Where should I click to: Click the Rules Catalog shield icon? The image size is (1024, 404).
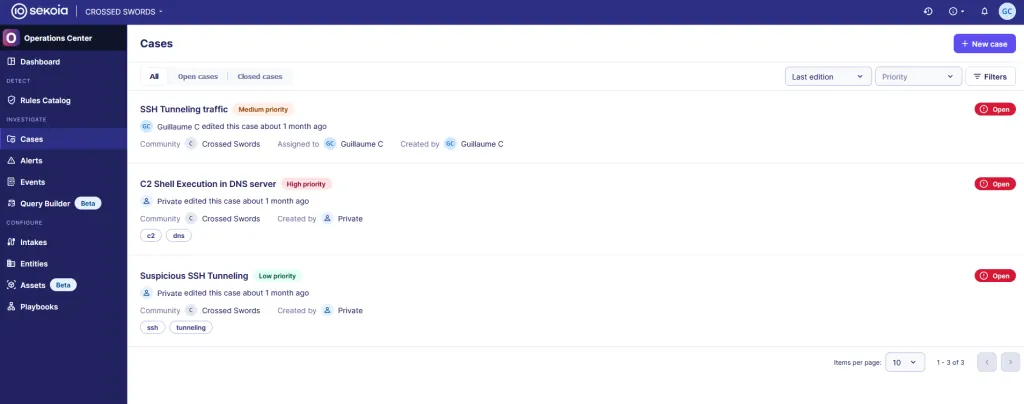point(10,101)
